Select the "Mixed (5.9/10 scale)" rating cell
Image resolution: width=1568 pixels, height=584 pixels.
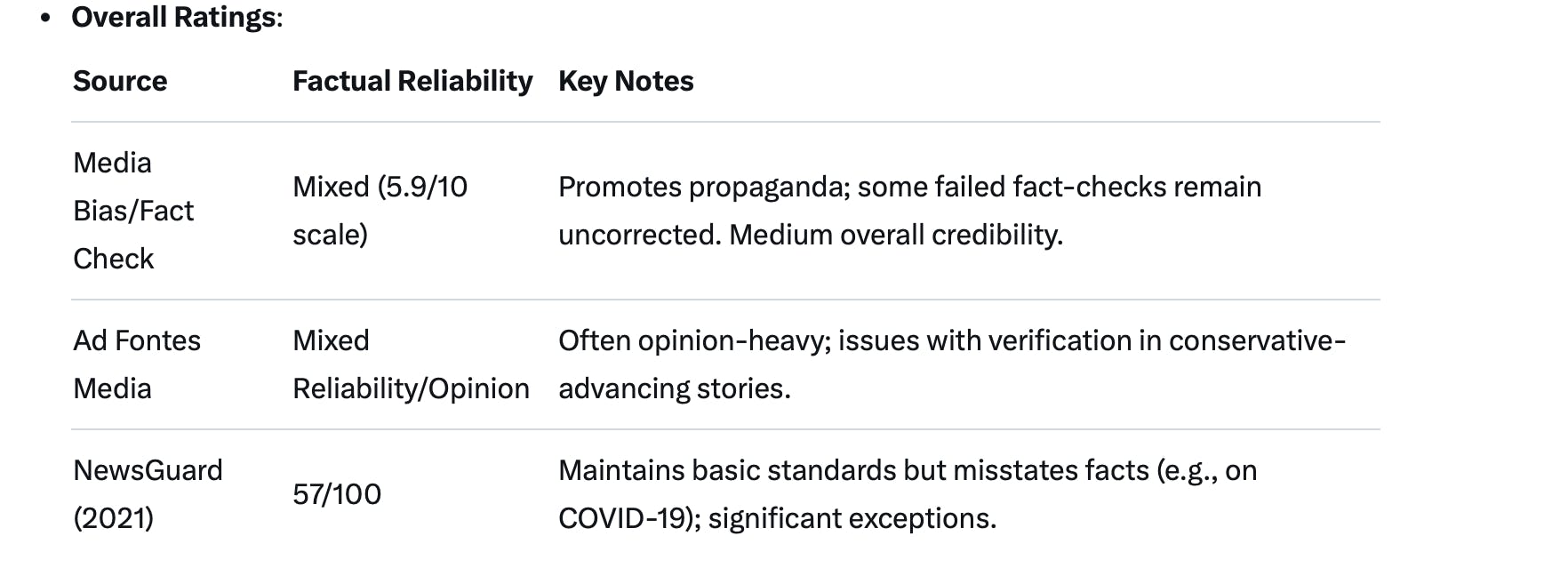click(x=380, y=211)
